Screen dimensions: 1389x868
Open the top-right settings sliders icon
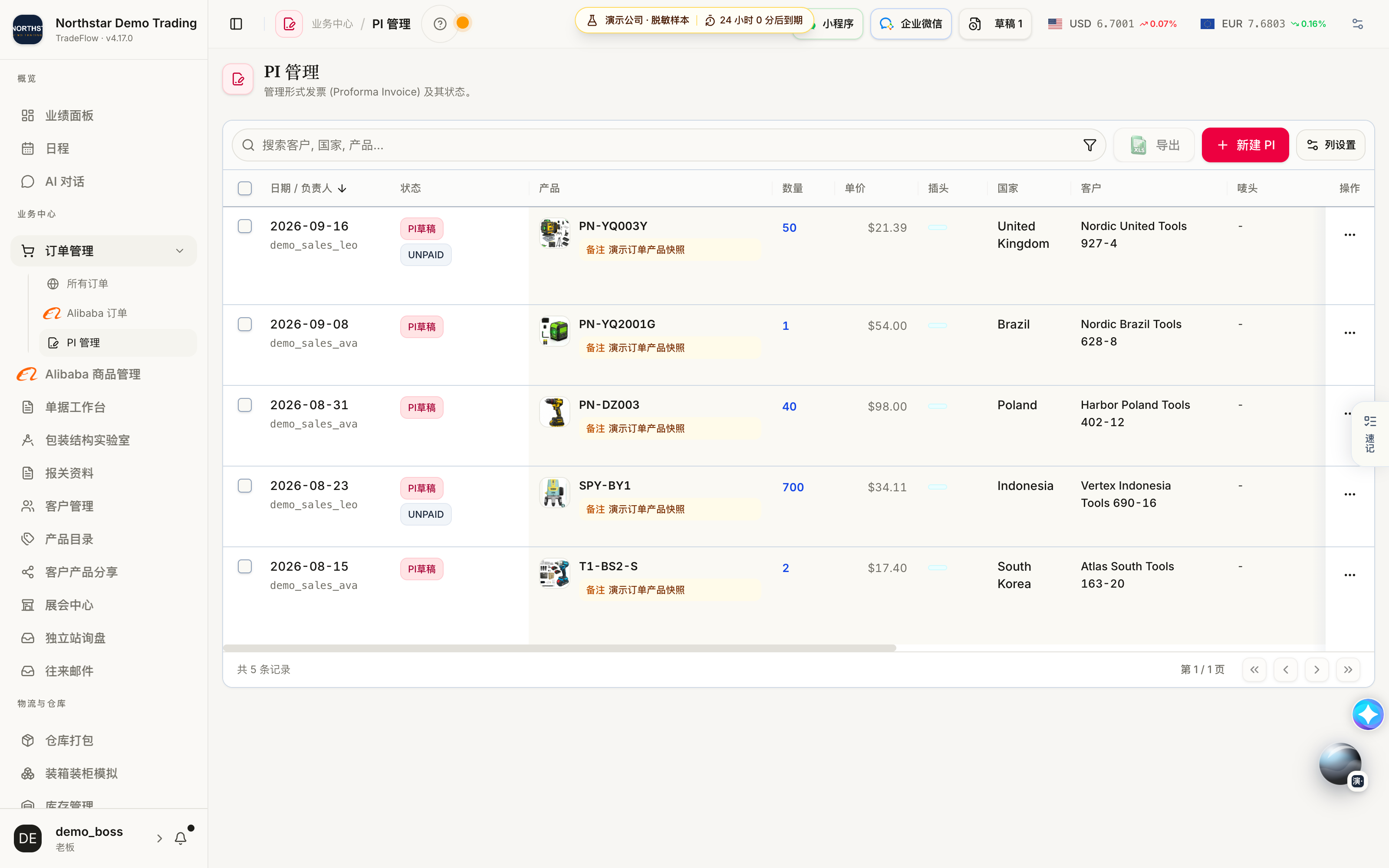(1357, 23)
